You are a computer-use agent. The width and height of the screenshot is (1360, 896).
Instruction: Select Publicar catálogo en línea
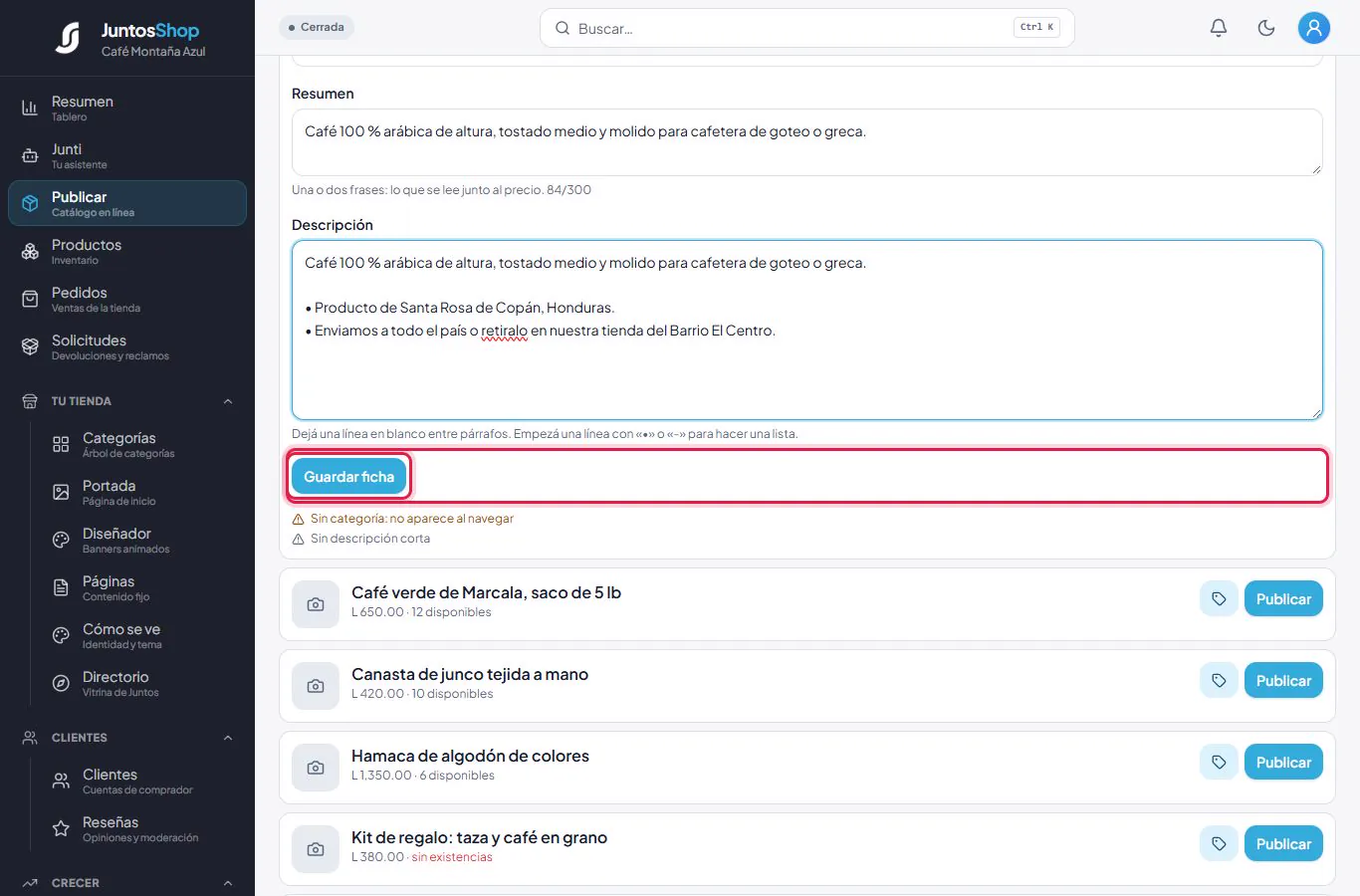(127, 203)
